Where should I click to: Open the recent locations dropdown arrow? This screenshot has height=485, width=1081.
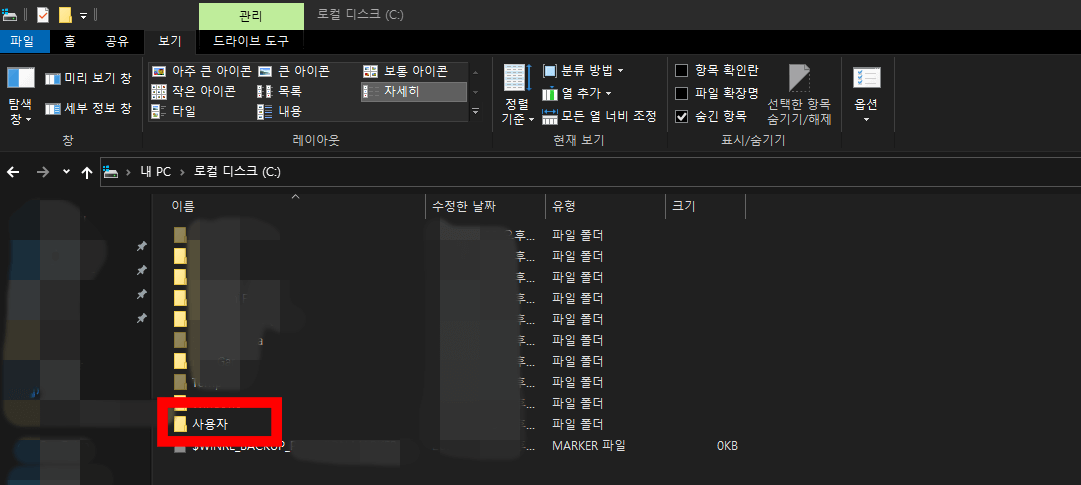pos(67,172)
